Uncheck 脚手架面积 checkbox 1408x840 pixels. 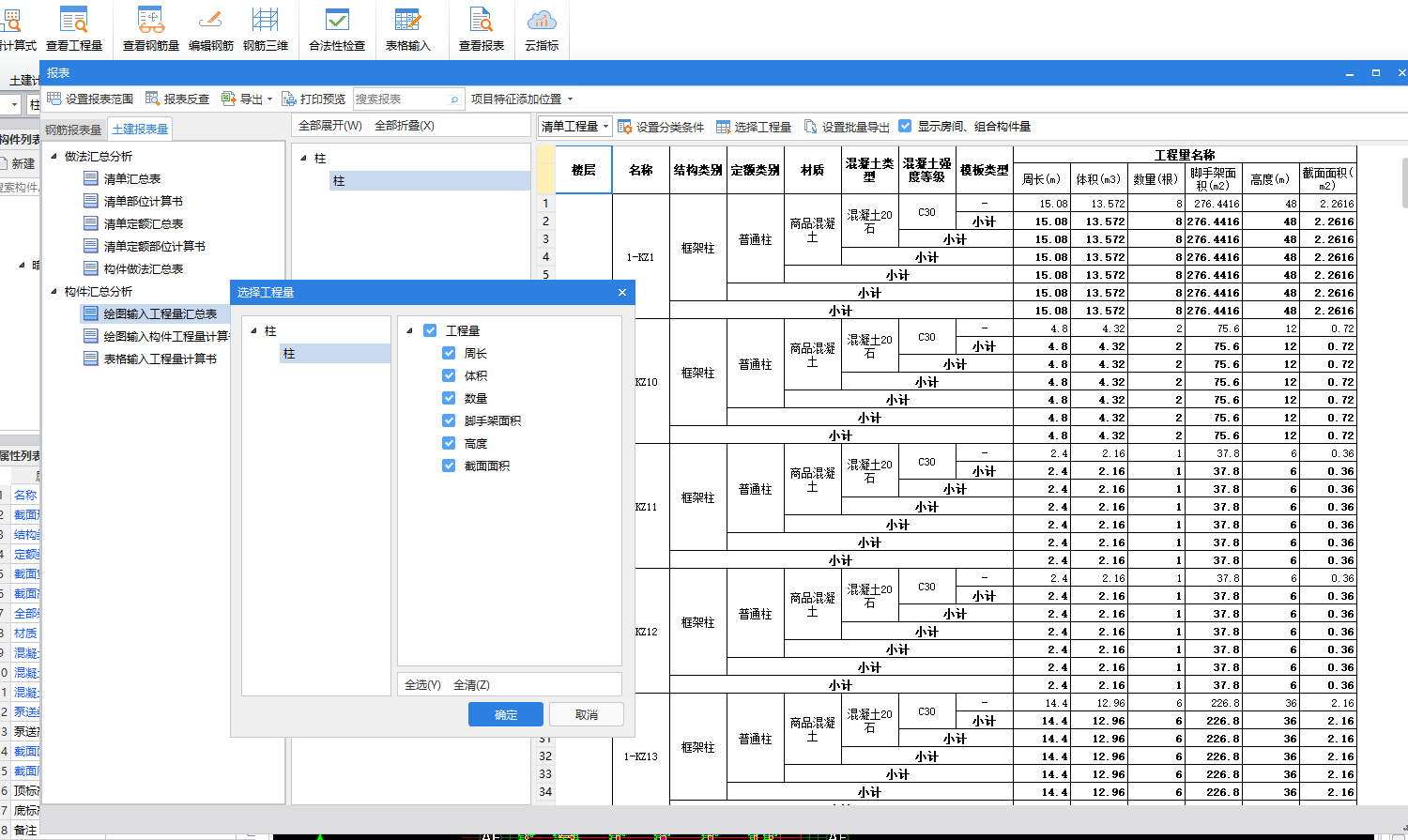(449, 420)
